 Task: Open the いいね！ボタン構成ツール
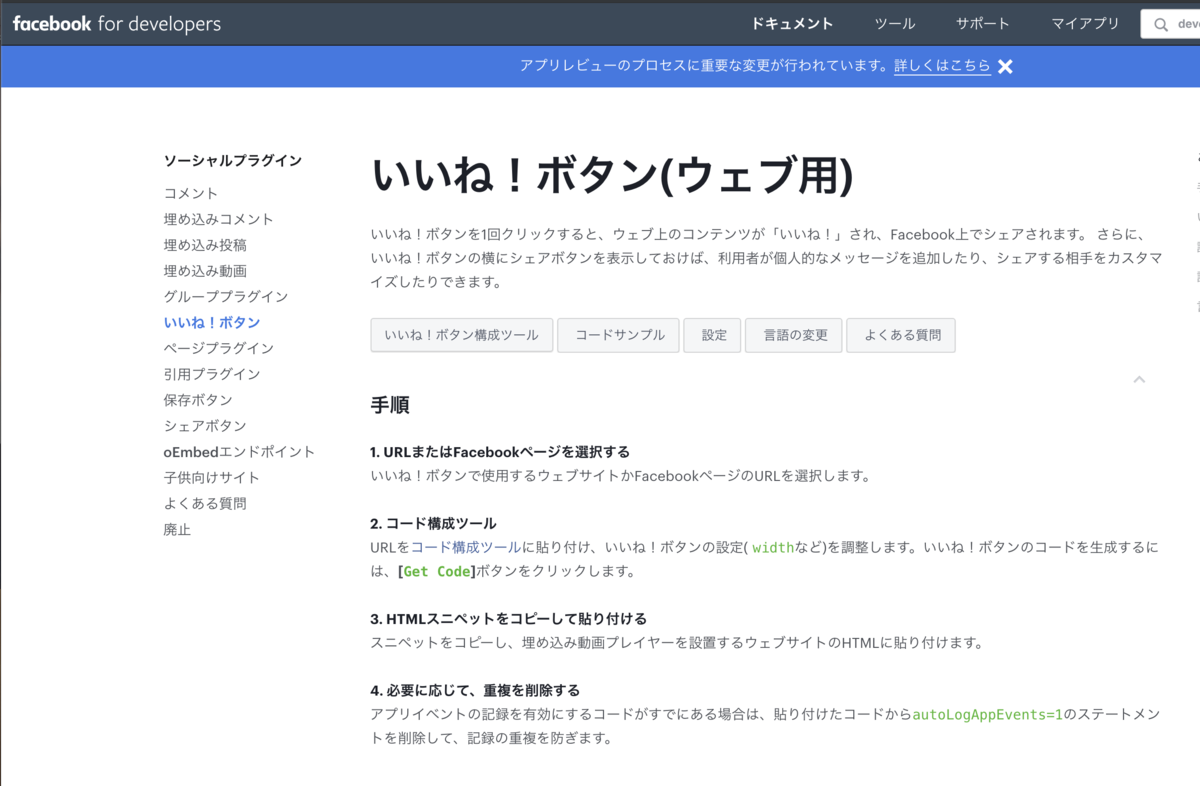461,335
